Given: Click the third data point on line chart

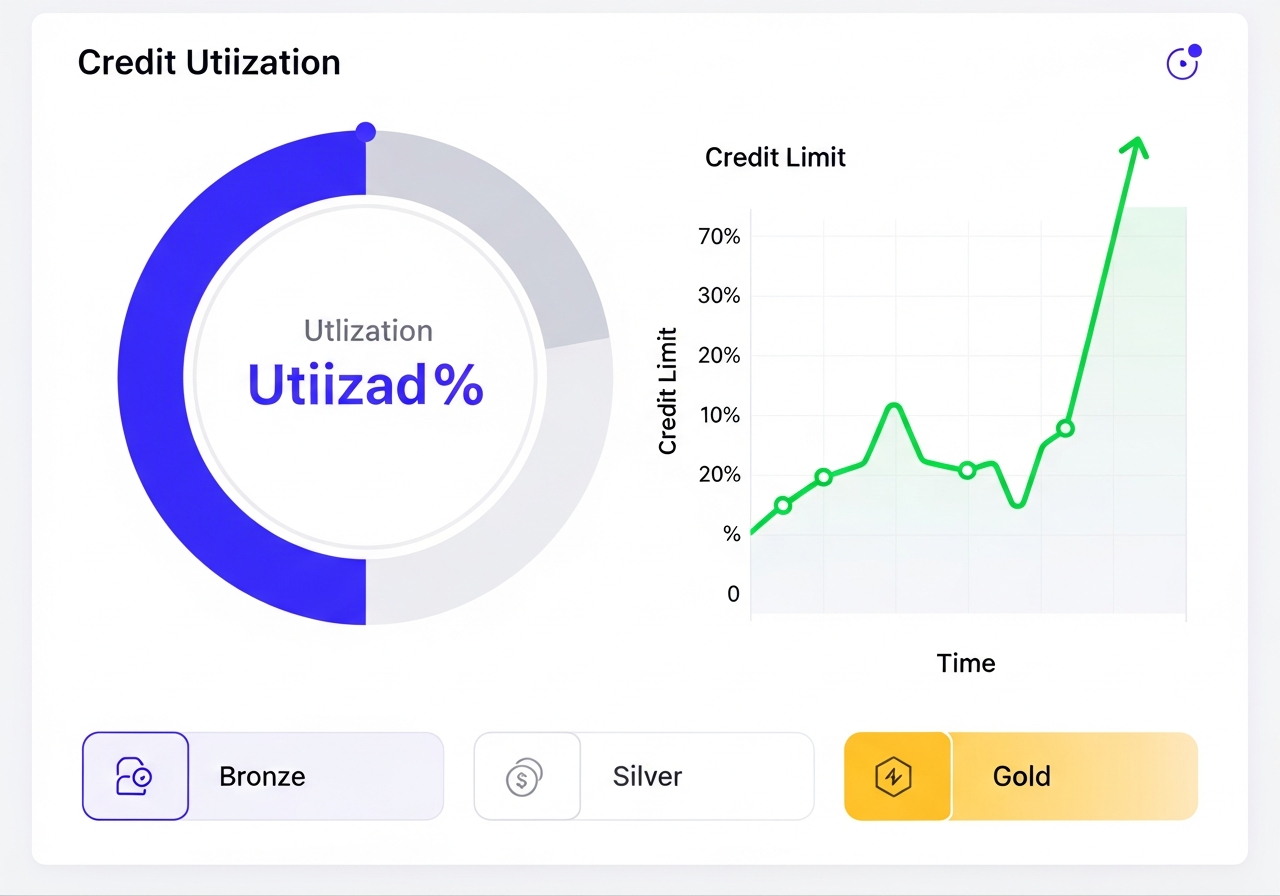Looking at the screenshot, I should [x=967, y=470].
